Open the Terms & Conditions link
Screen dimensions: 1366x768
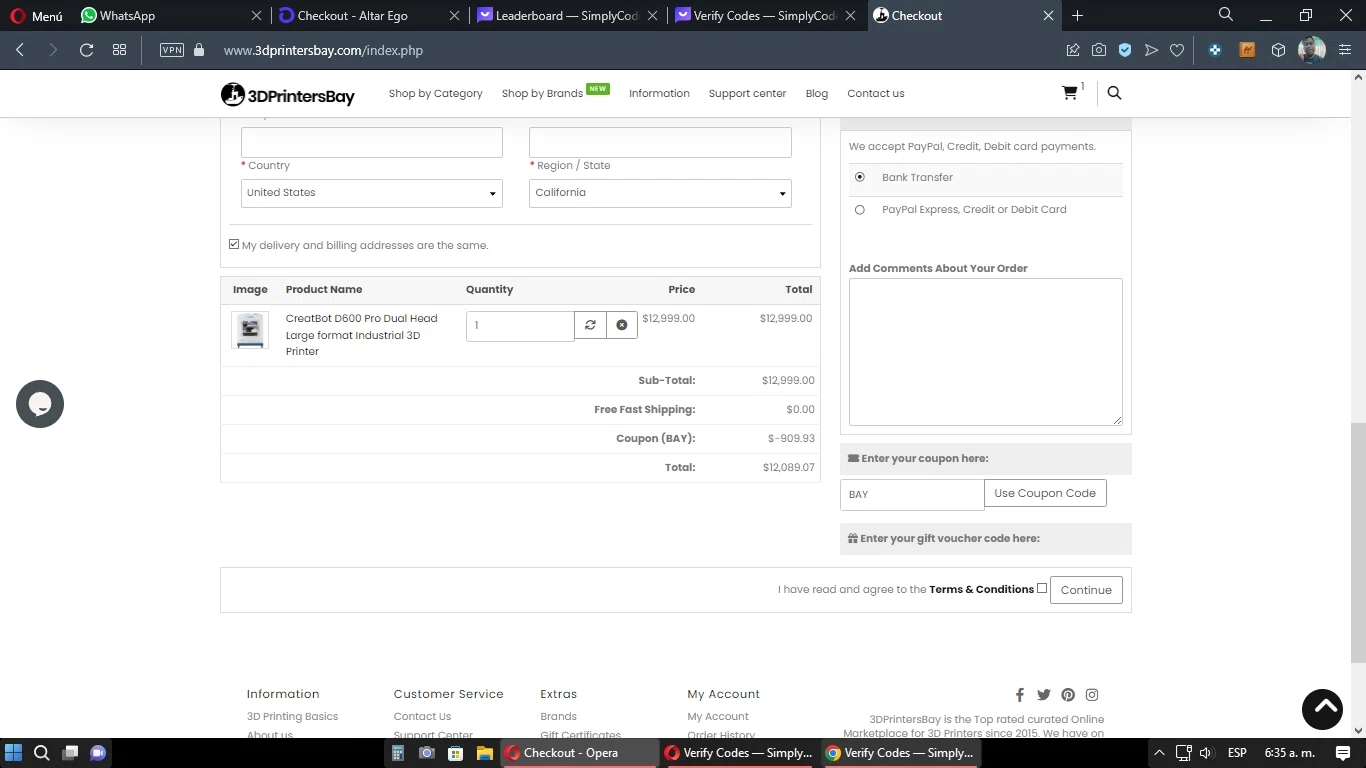click(x=981, y=589)
